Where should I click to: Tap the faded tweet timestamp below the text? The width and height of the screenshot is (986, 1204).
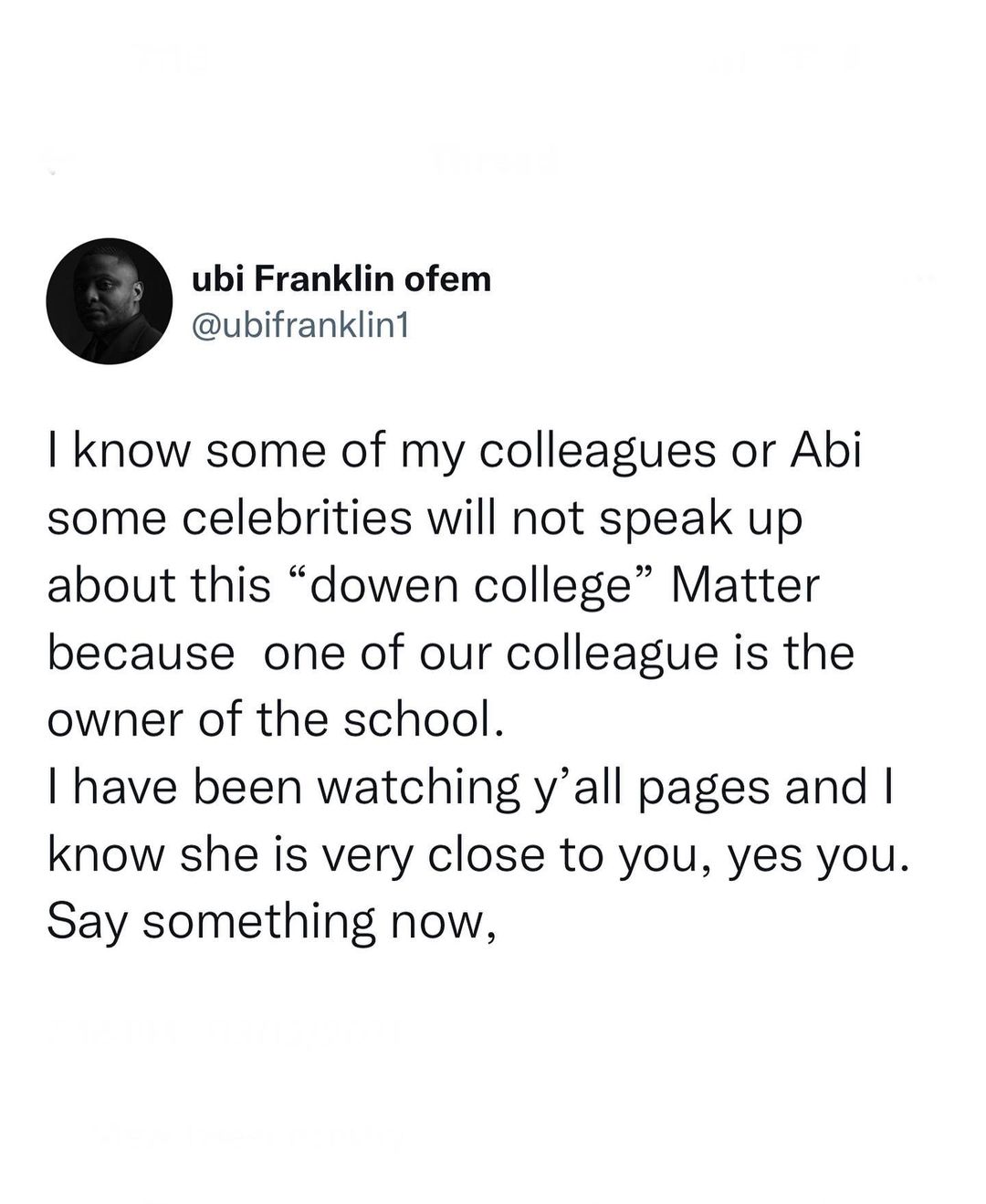click(222, 1031)
